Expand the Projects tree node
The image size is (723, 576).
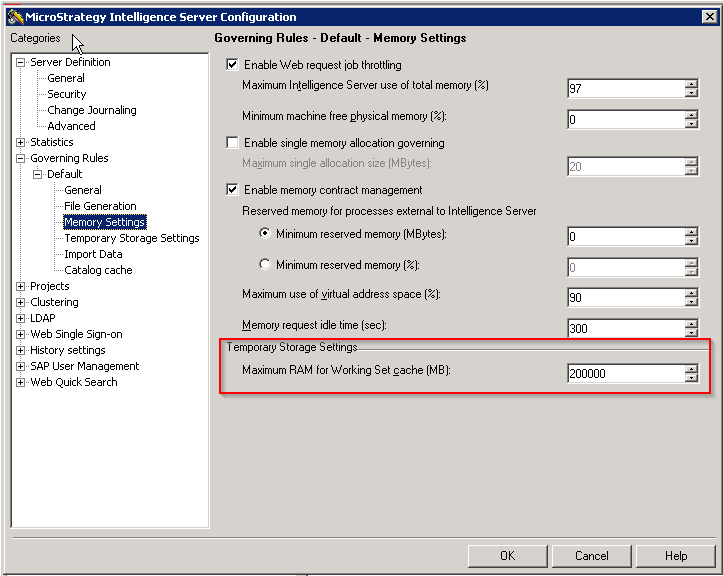(x=21, y=286)
